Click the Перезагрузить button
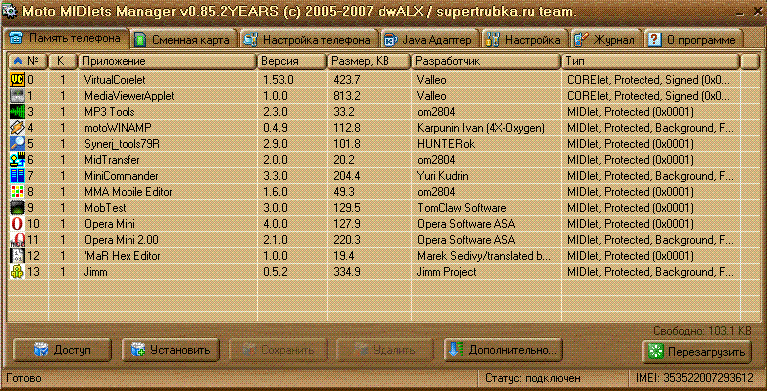Viewport: 767px width, 391px height. [697, 352]
